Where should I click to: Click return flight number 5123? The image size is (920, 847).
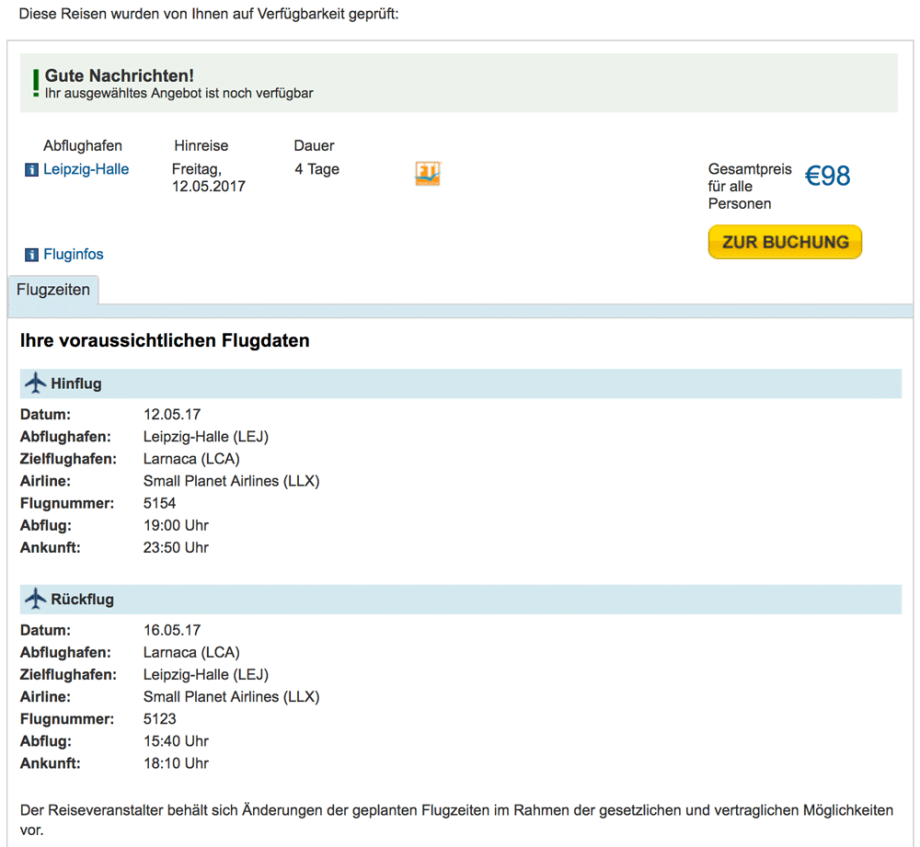click(160, 719)
